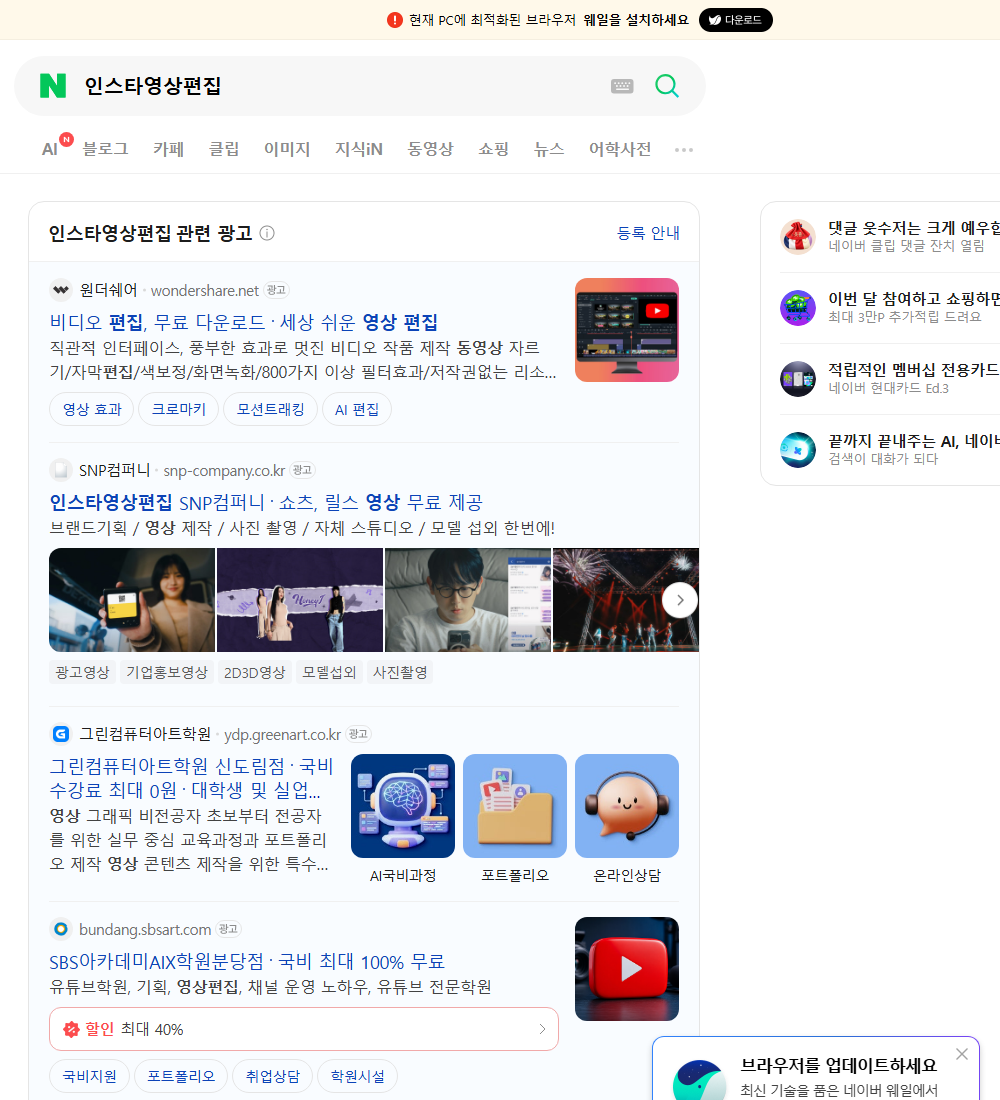Screen dimensions: 1000x1100
Task: Click the 사진촬영 tag
Action: [400, 672]
